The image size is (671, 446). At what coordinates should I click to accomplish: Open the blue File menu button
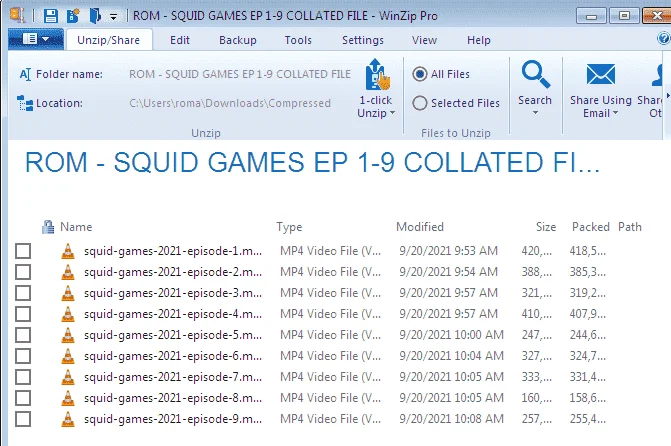[36, 39]
